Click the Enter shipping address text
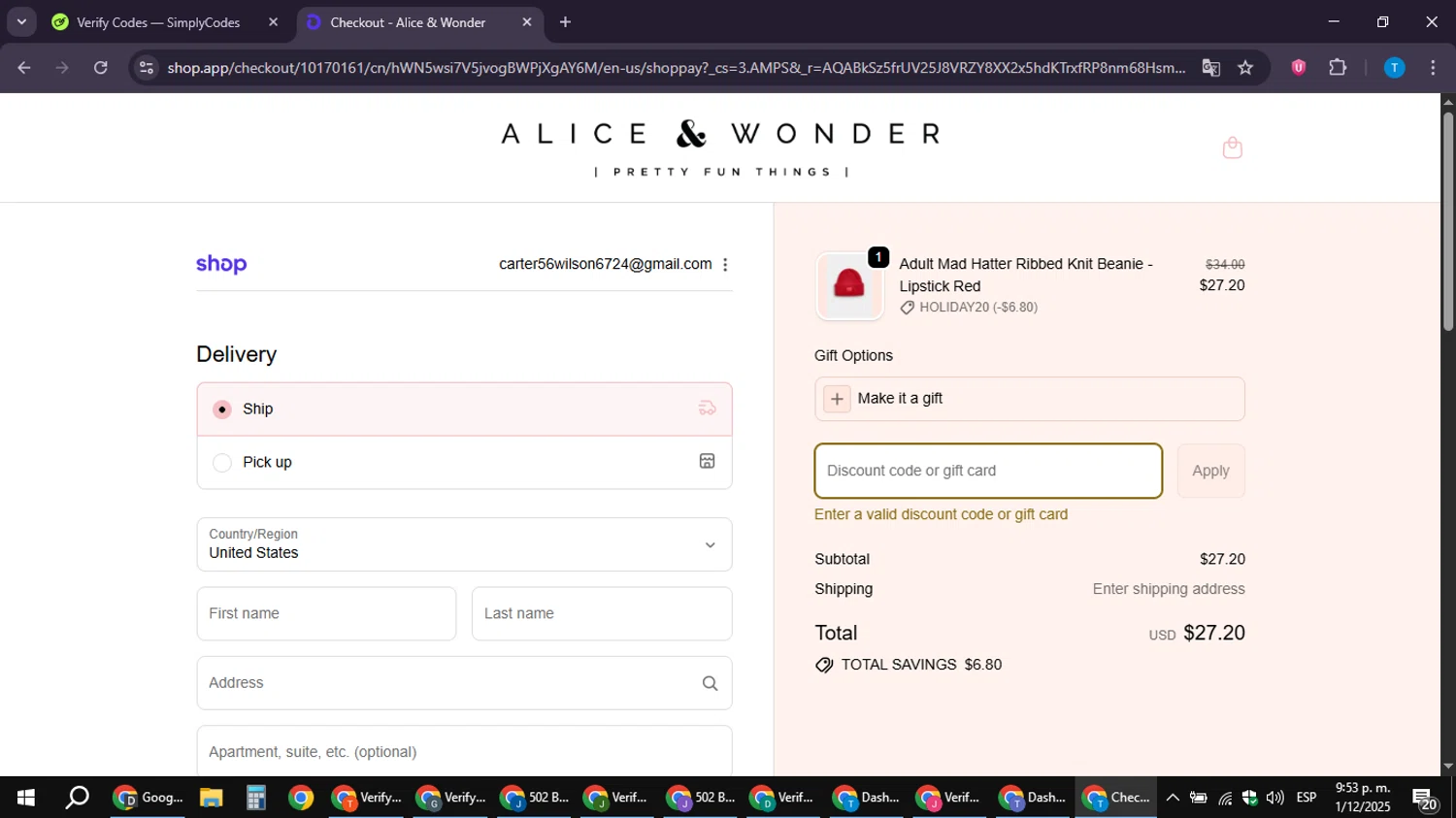Image resolution: width=1456 pixels, height=818 pixels. (1169, 589)
